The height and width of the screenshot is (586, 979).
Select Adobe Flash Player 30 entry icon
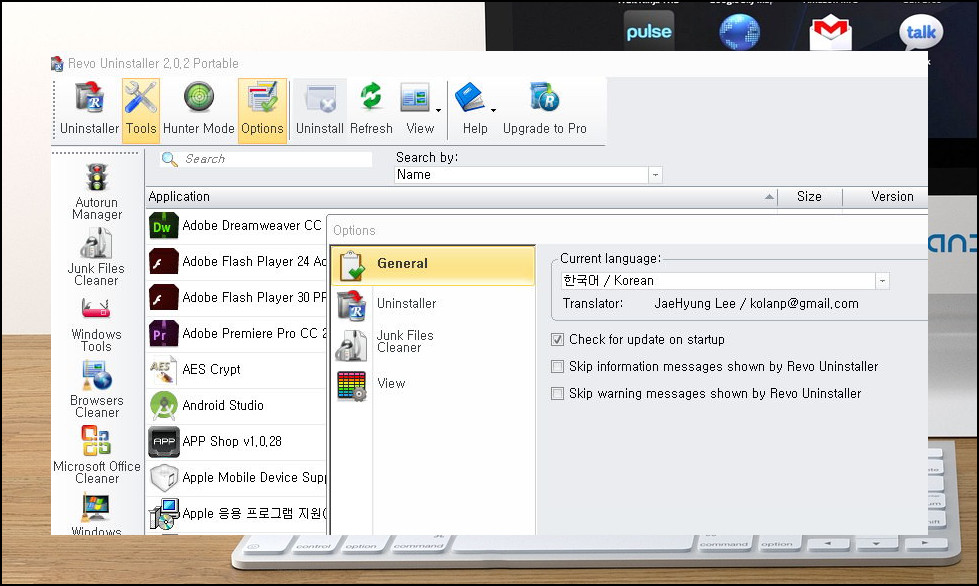coord(164,298)
